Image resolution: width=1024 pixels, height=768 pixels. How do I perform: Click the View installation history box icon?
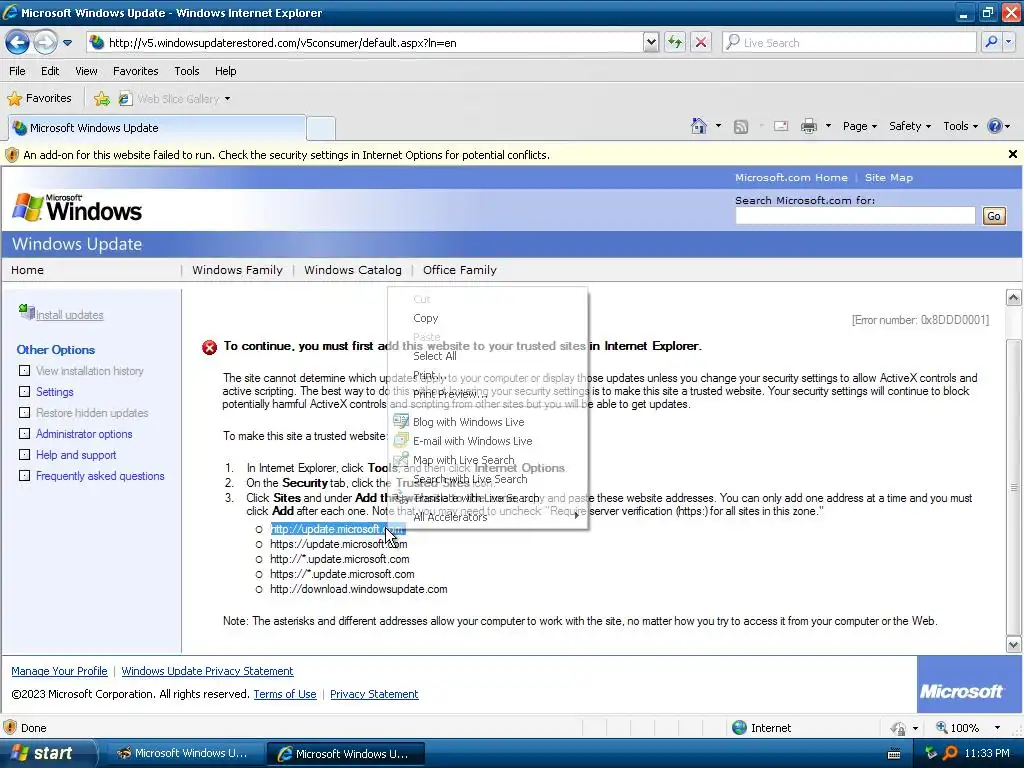(24, 371)
